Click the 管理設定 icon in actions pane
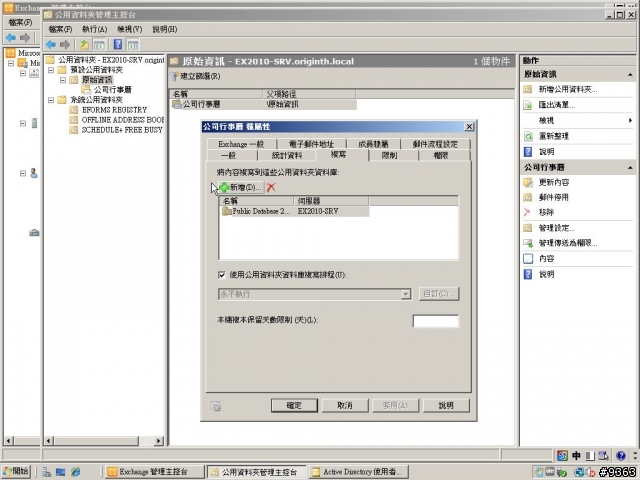The image size is (640, 480). (x=528, y=228)
